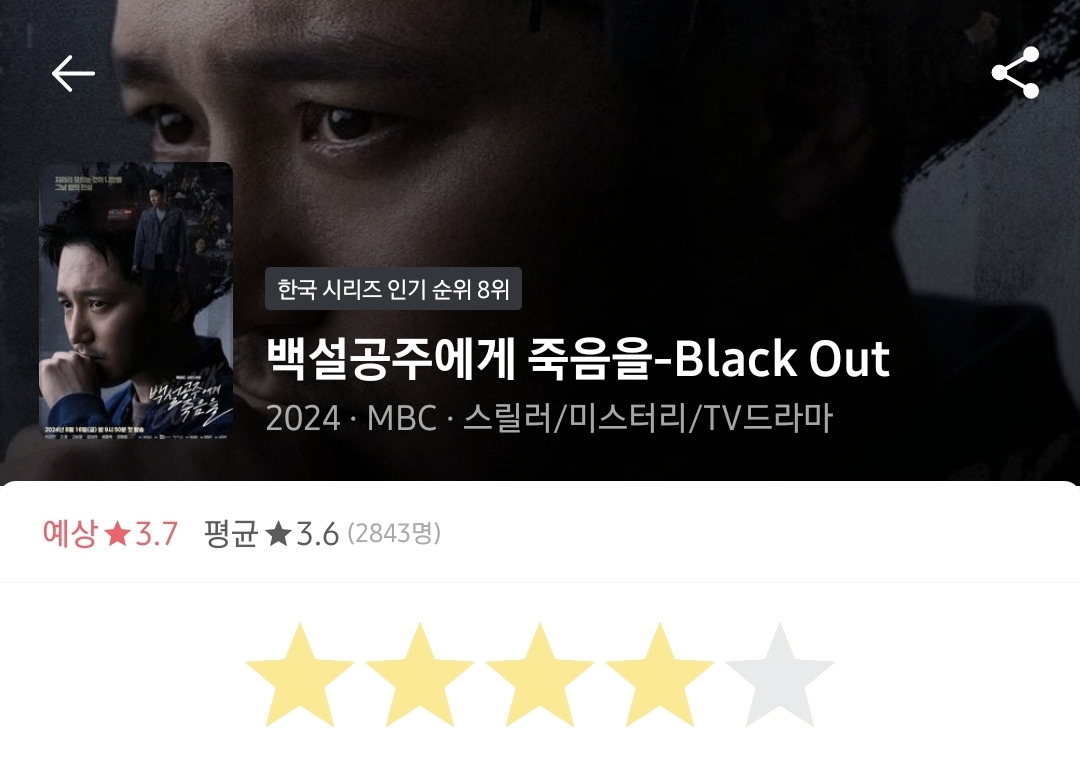Open the drama poster thumbnail
Viewport: 1080px width, 770px height.
coord(136,300)
